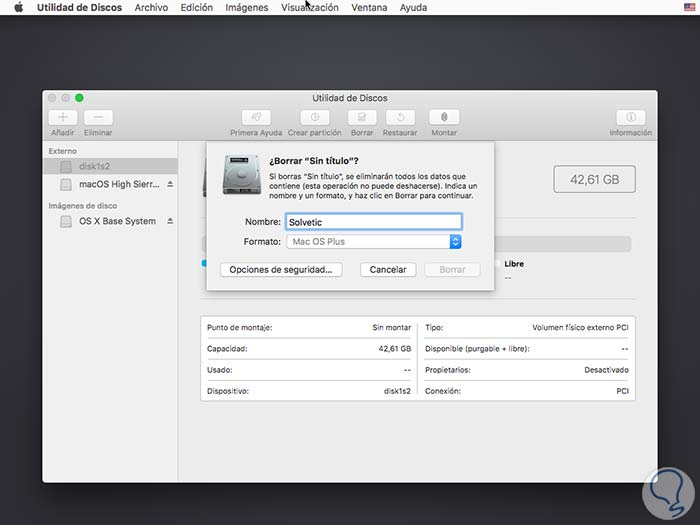The image size is (700, 525).
Task: Click the Montar toolbar icon
Action: [444, 117]
